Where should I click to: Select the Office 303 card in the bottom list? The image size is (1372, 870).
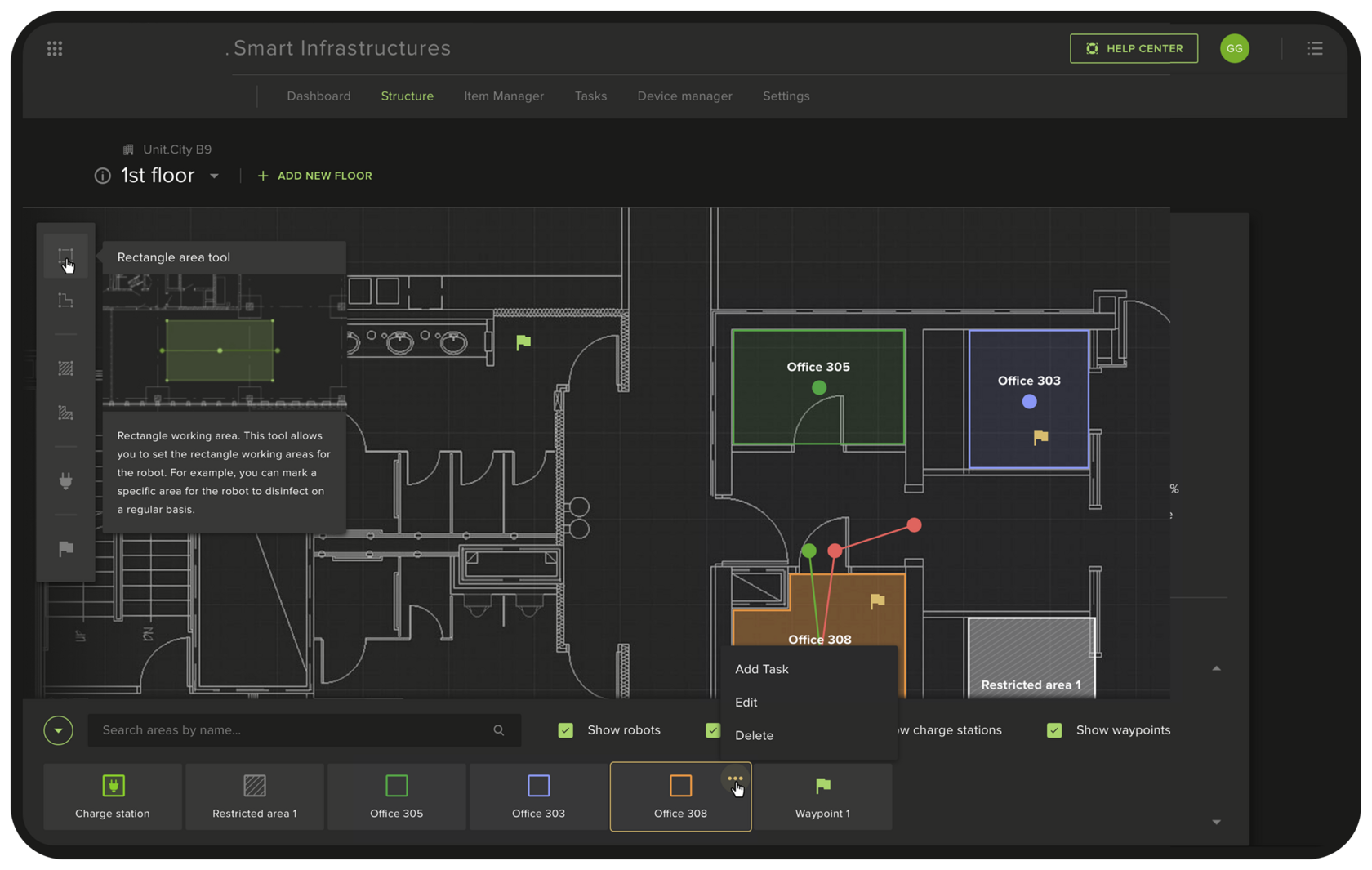pyautogui.click(x=539, y=797)
